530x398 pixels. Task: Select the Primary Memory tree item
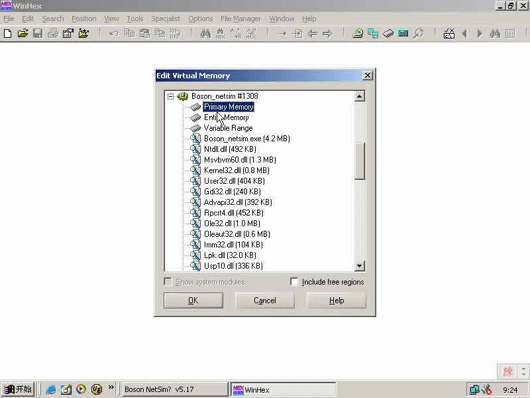point(228,107)
